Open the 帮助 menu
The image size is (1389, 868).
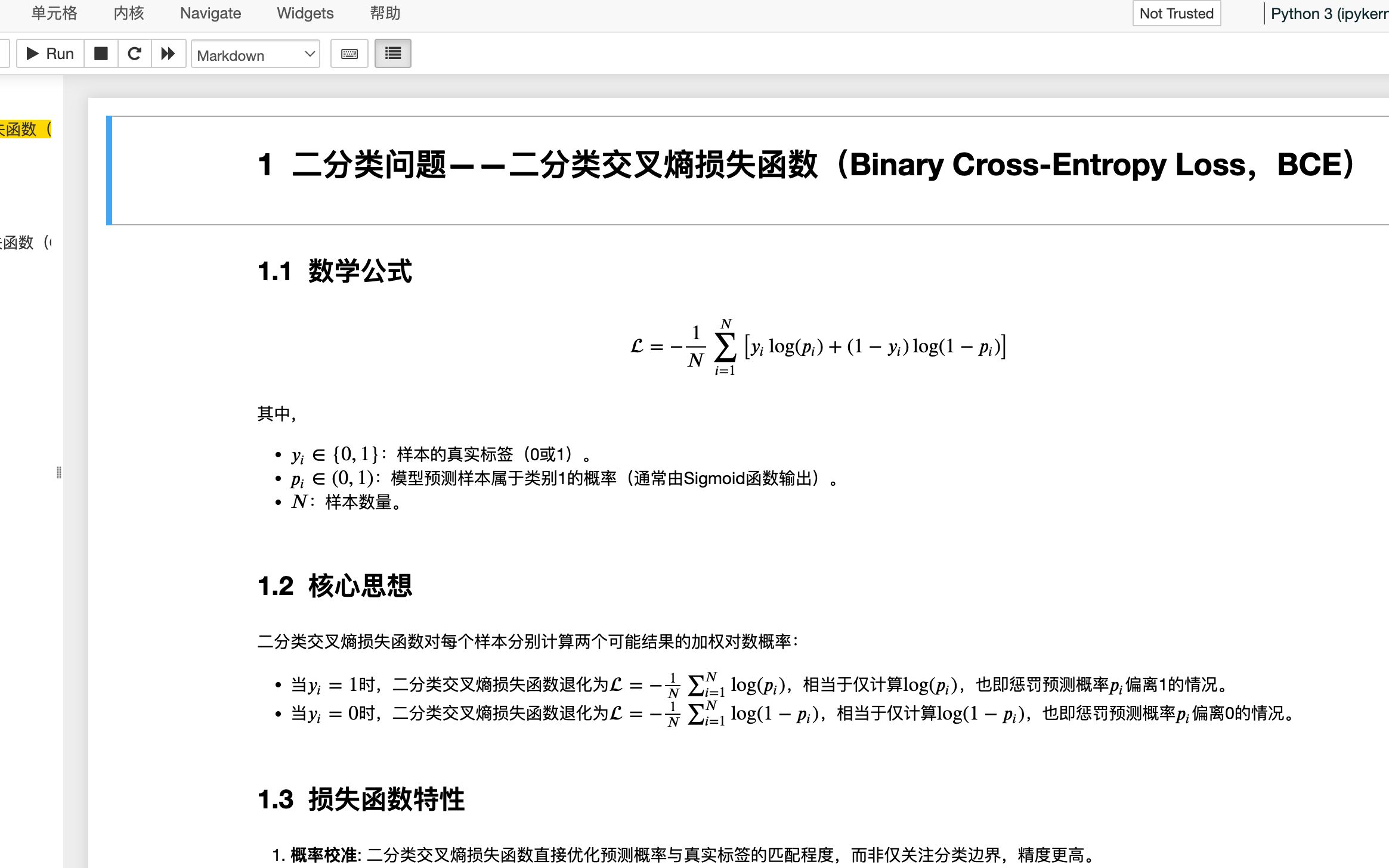tap(385, 13)
